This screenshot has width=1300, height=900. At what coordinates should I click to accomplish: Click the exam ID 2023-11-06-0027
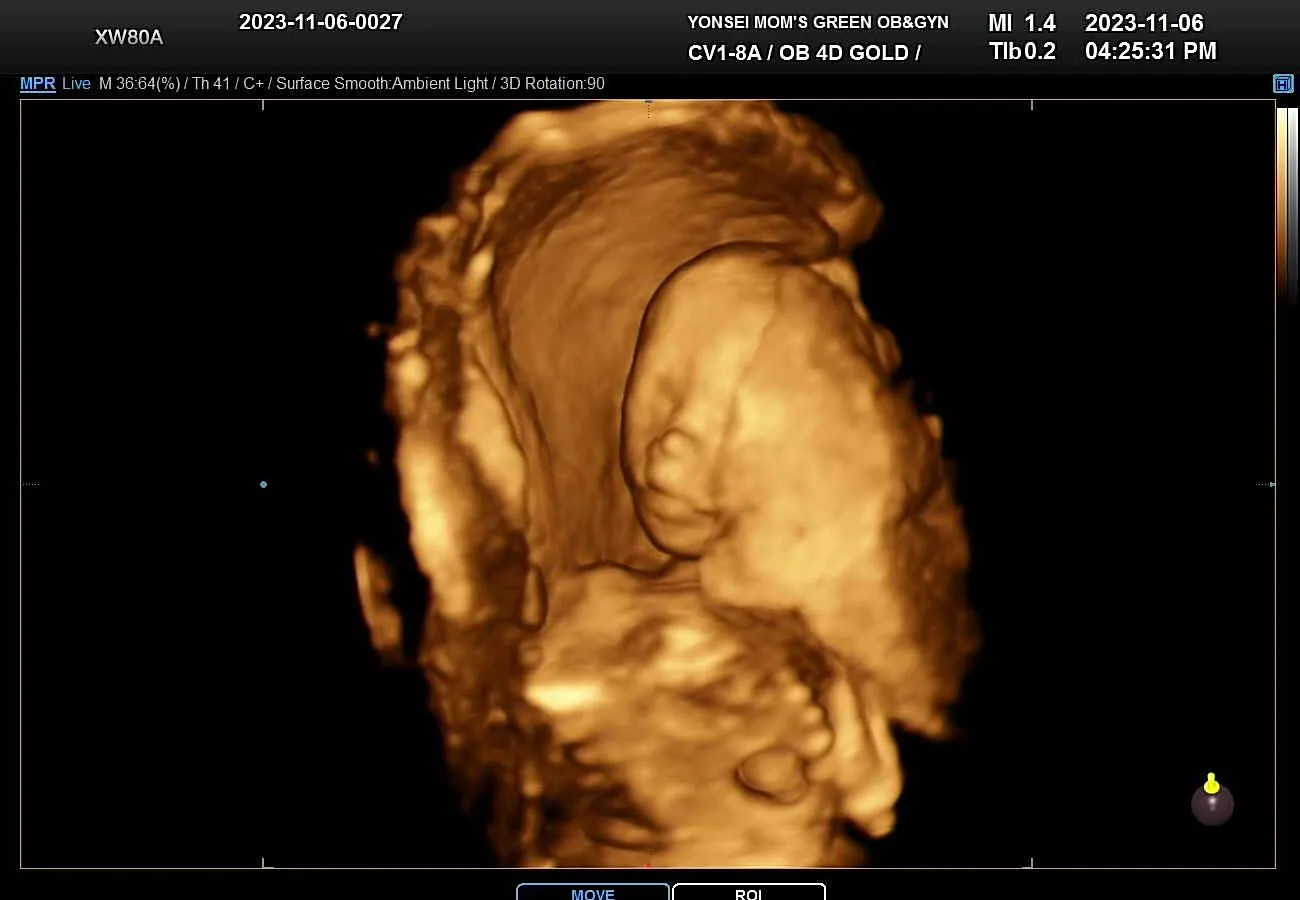(x=321, y=22)
